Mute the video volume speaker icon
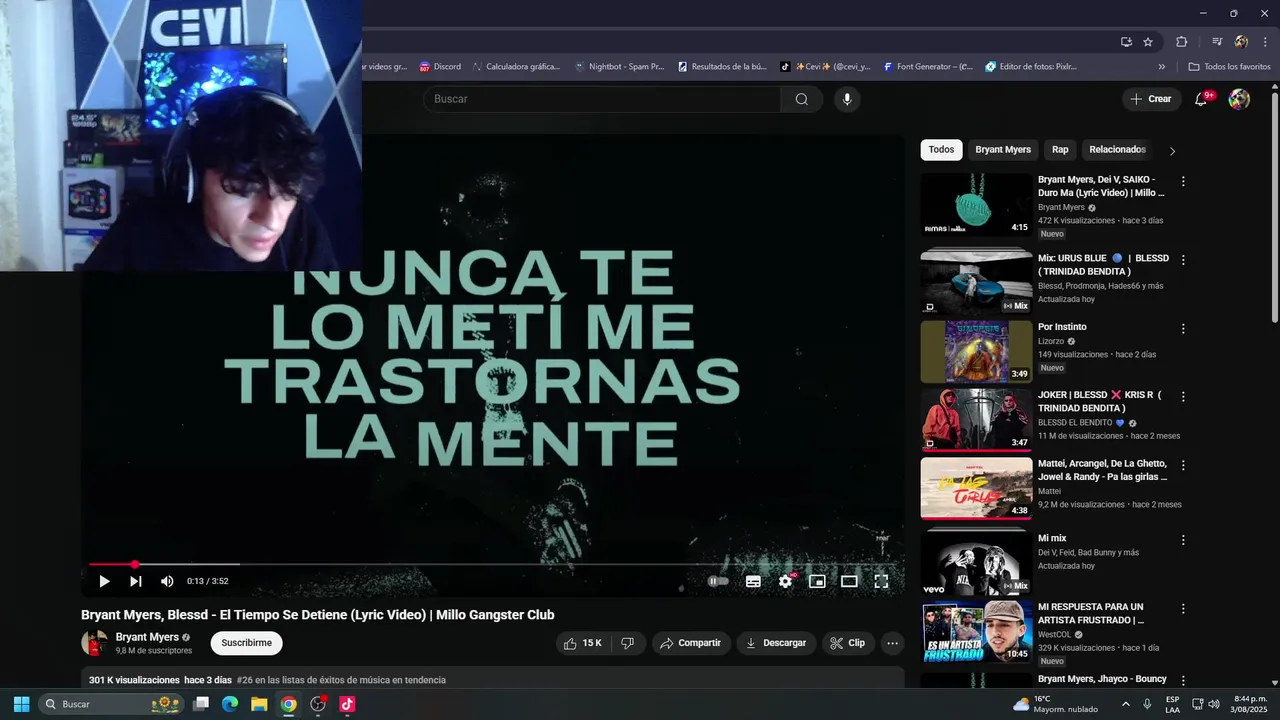 (167, 581)
